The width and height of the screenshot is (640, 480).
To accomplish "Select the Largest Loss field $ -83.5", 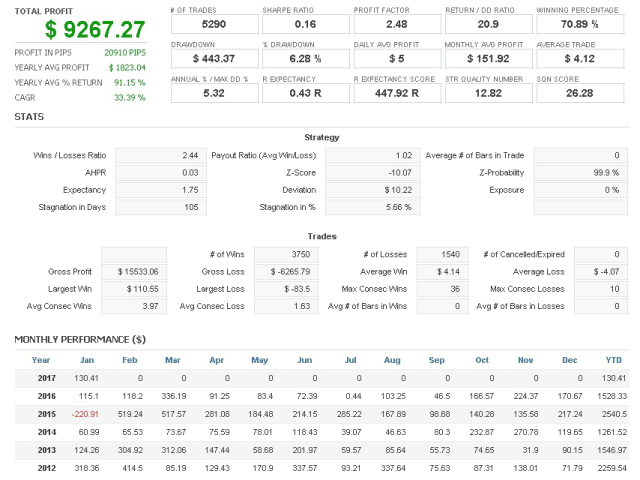I will pyautogui.click(x=286, y=289).
